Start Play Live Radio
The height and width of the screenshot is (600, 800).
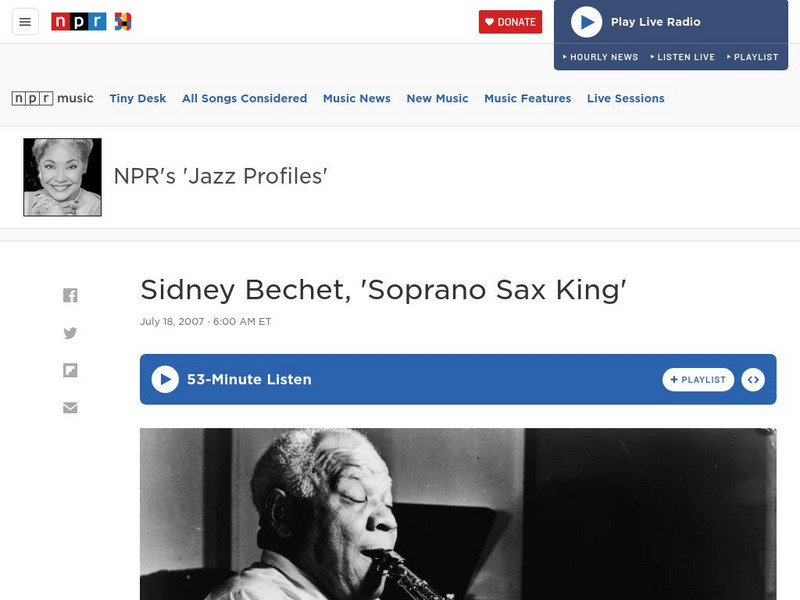pyautogui.click(x=587, y=22)
